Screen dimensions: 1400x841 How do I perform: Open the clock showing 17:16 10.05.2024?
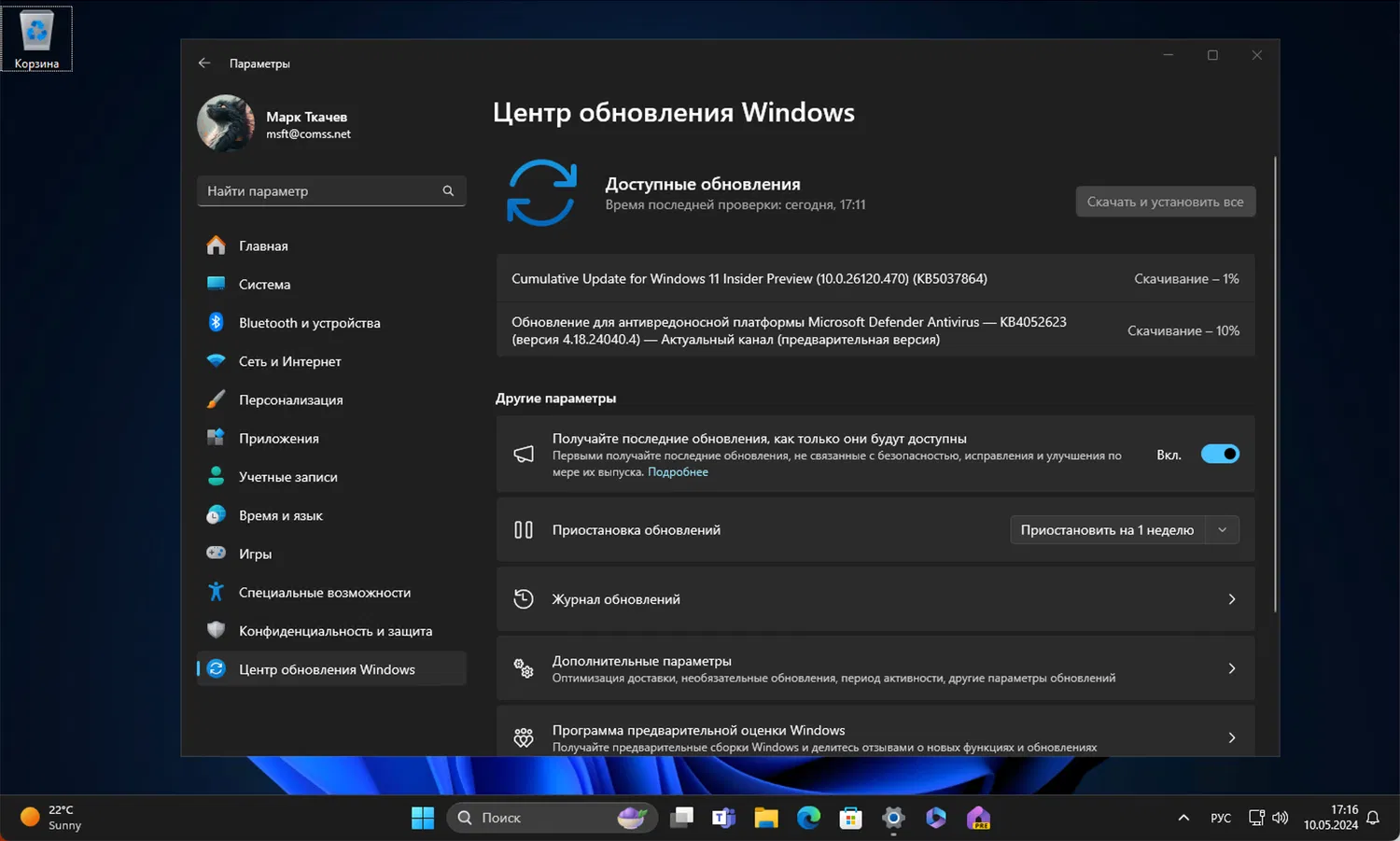pos(1331,818)
